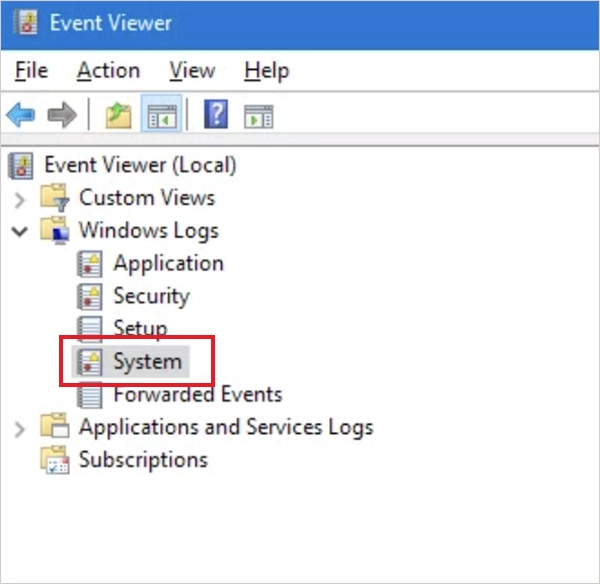Viewport: 600px width, 584px height.
Task: Collapse the Windows Logs node chevron
Action: tap(20, 231)
